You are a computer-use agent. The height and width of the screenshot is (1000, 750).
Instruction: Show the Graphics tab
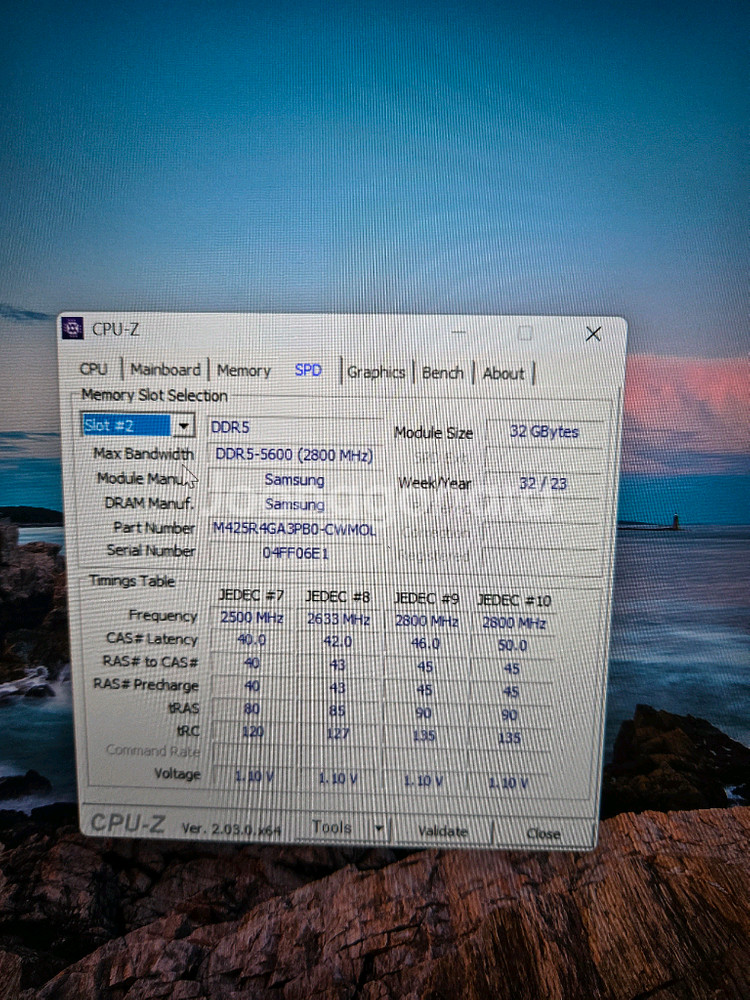(376, 372)
